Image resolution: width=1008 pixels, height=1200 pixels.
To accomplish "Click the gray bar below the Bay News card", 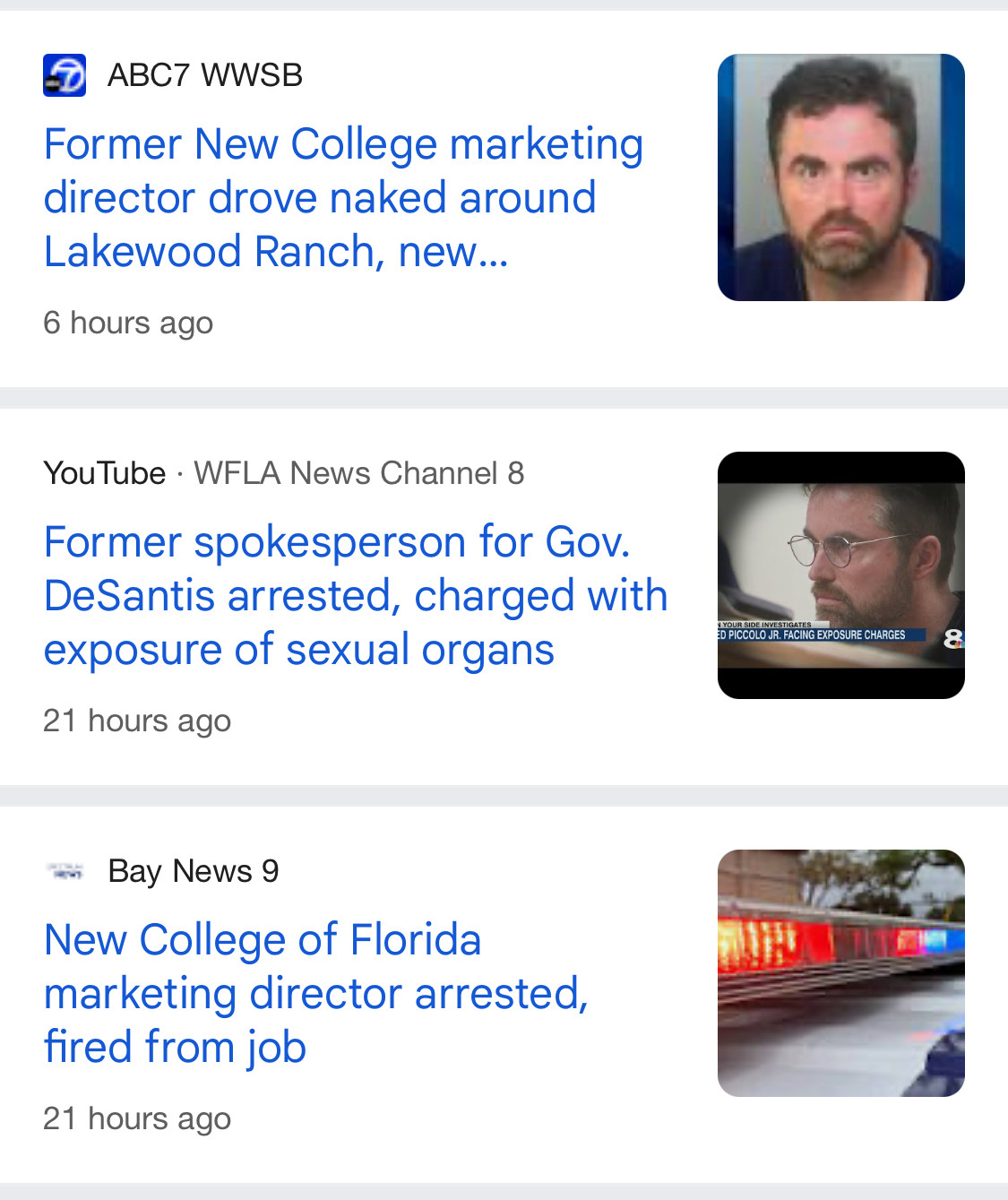I will [504, 1192].
